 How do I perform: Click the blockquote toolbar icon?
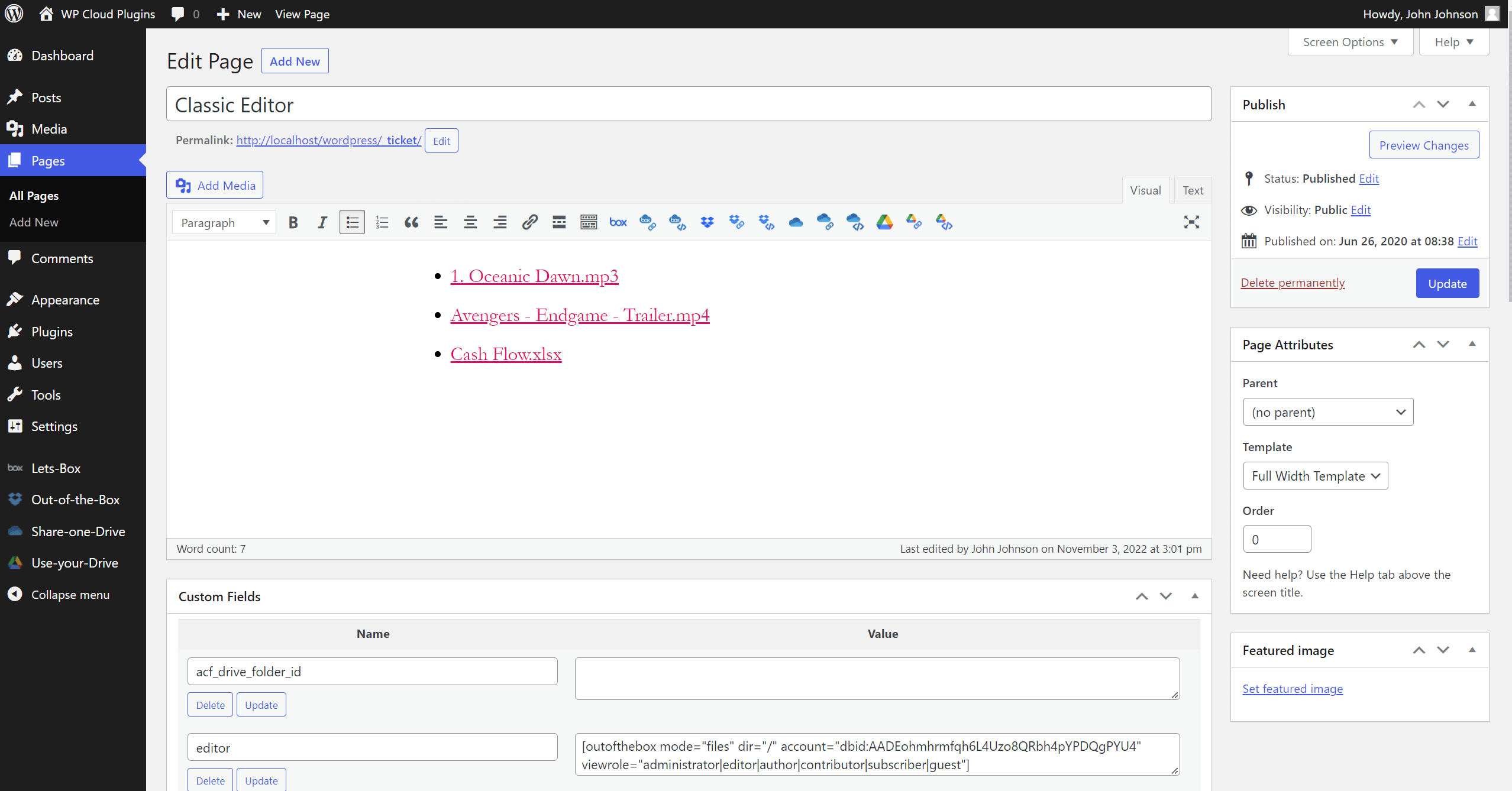(411, 222)
